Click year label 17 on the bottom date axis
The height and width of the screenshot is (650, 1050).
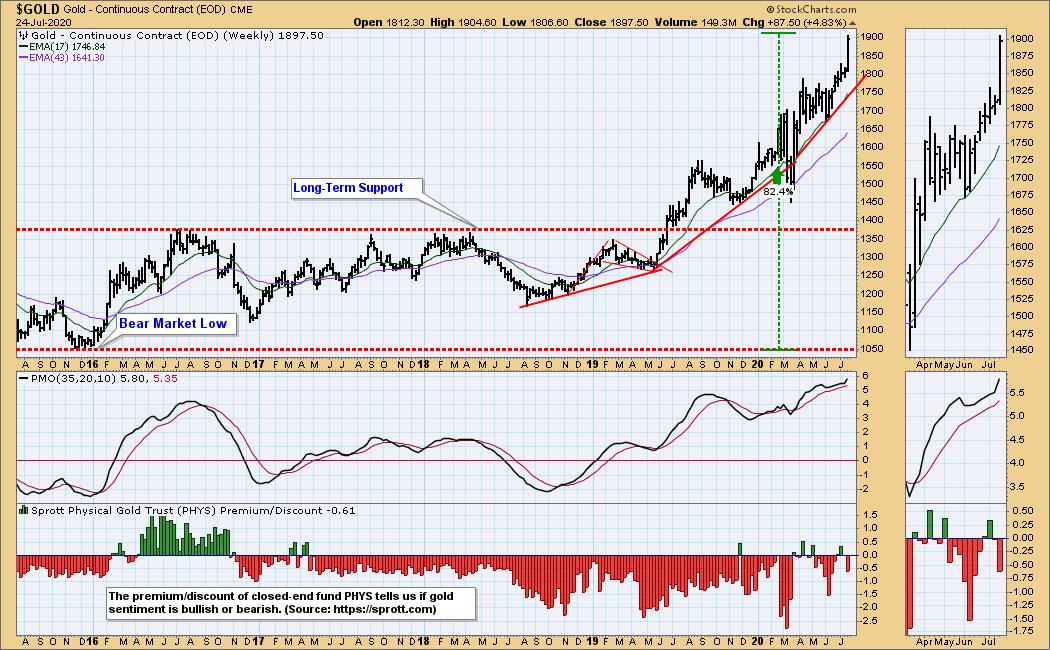pyautogui.click(x=258, y=641)
